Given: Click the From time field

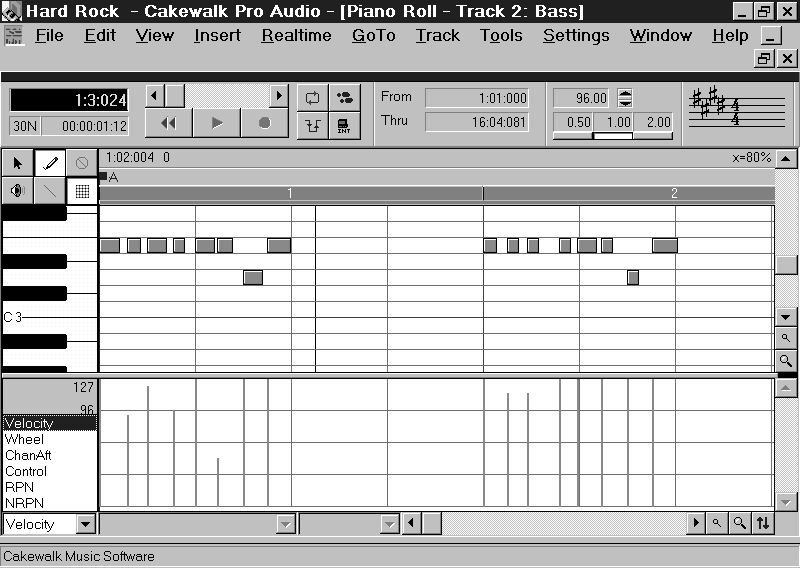Looking at the screenshot, I should (477, 98).
